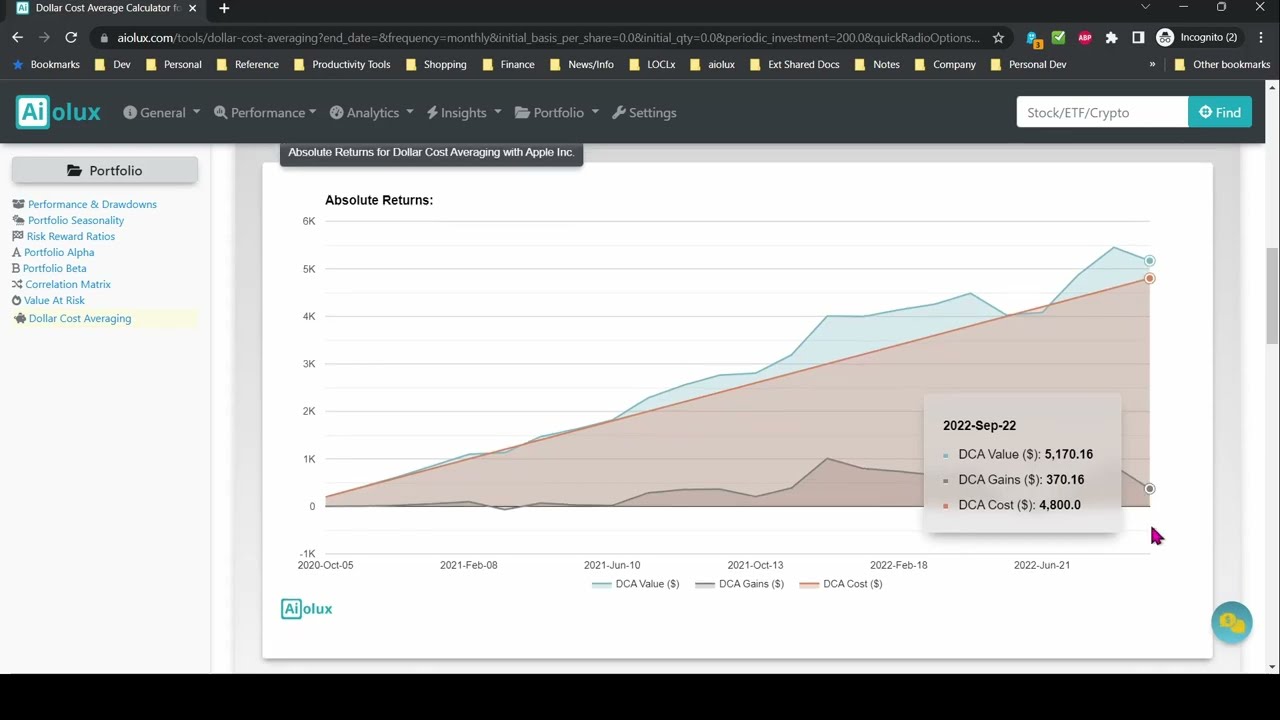Open Performance & Drawdowns link
Screen dimensions: 1280x720
click(92, 204)
